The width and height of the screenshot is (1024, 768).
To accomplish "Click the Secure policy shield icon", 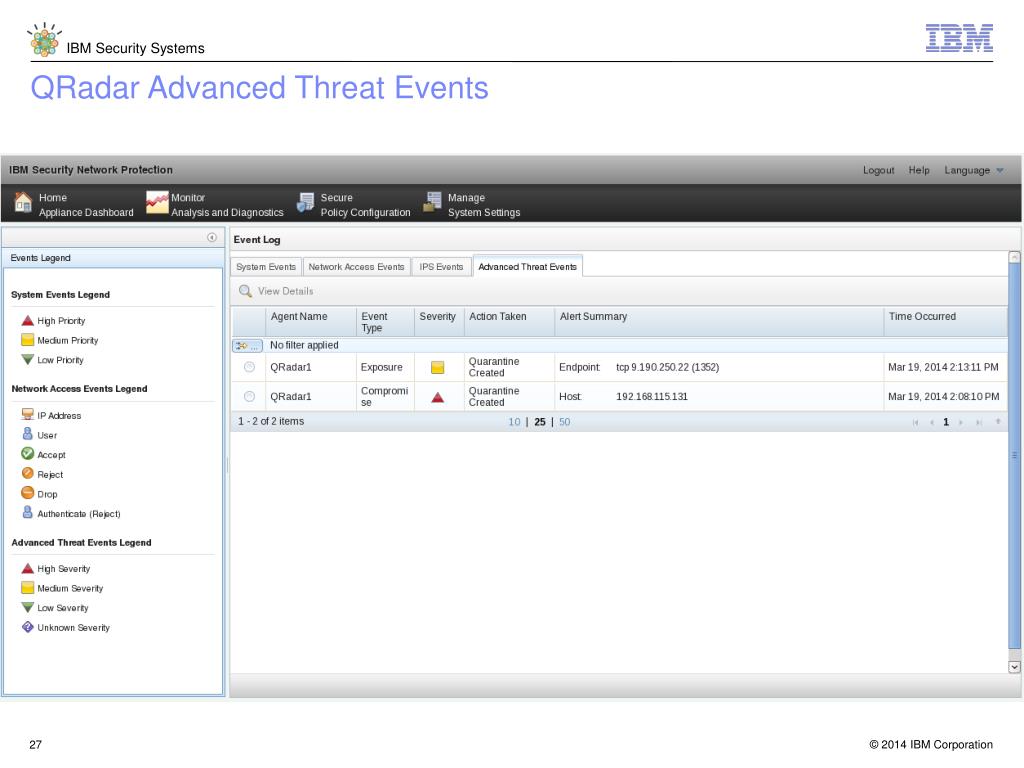I will click(306, 202).
